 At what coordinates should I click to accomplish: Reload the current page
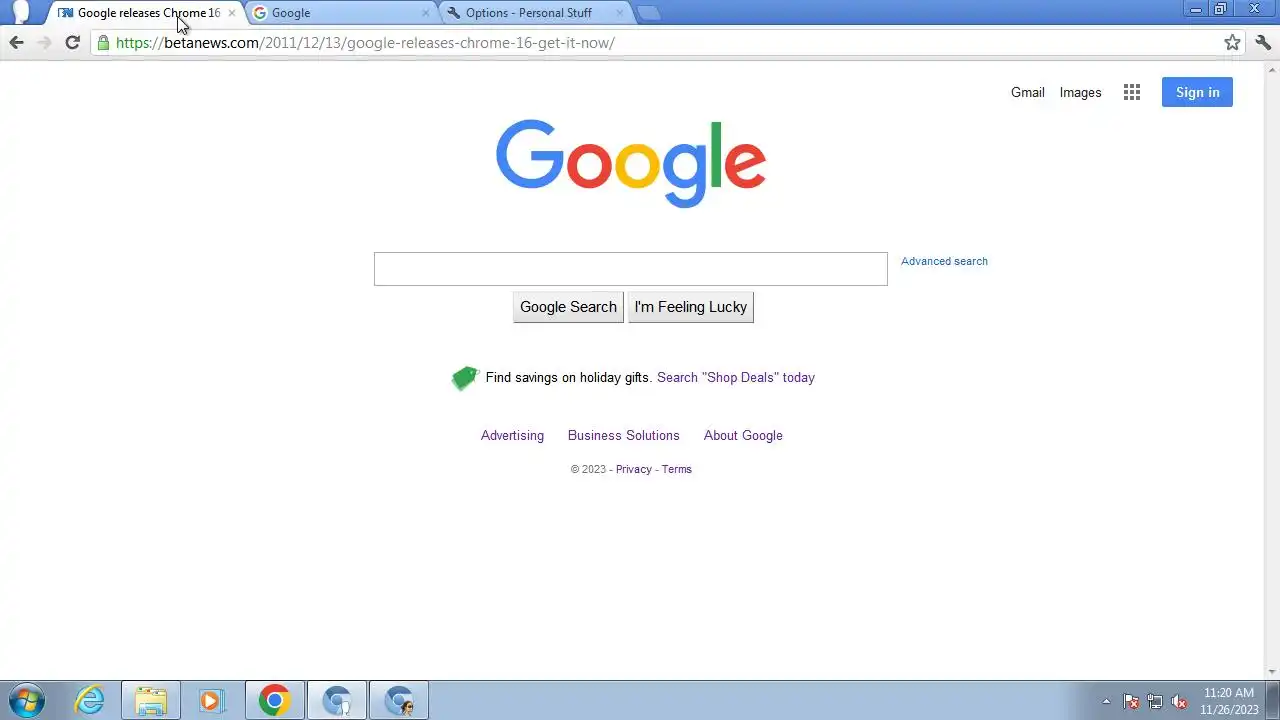coord(72,42)
